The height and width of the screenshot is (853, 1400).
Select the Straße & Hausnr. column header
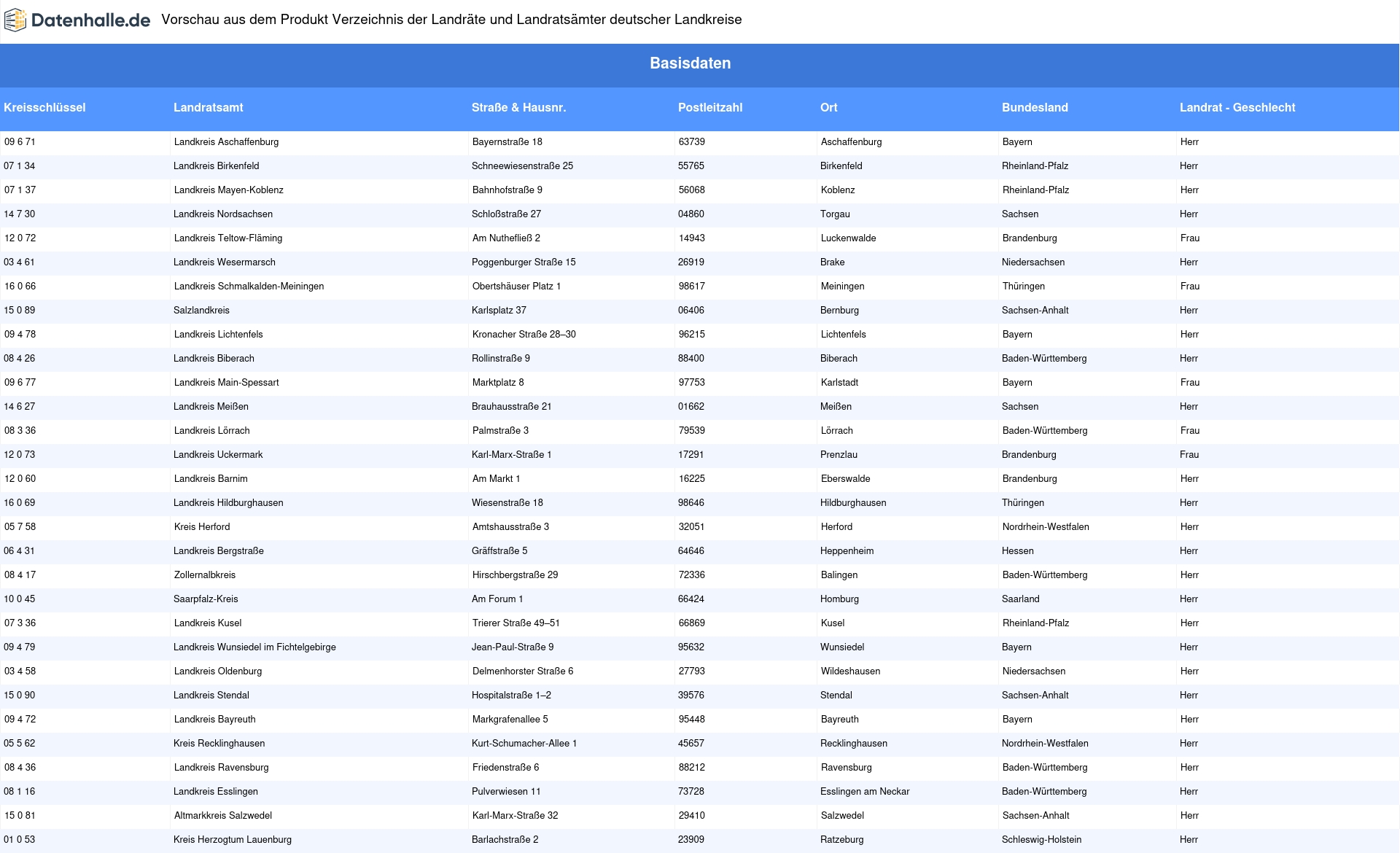(518, 108)
